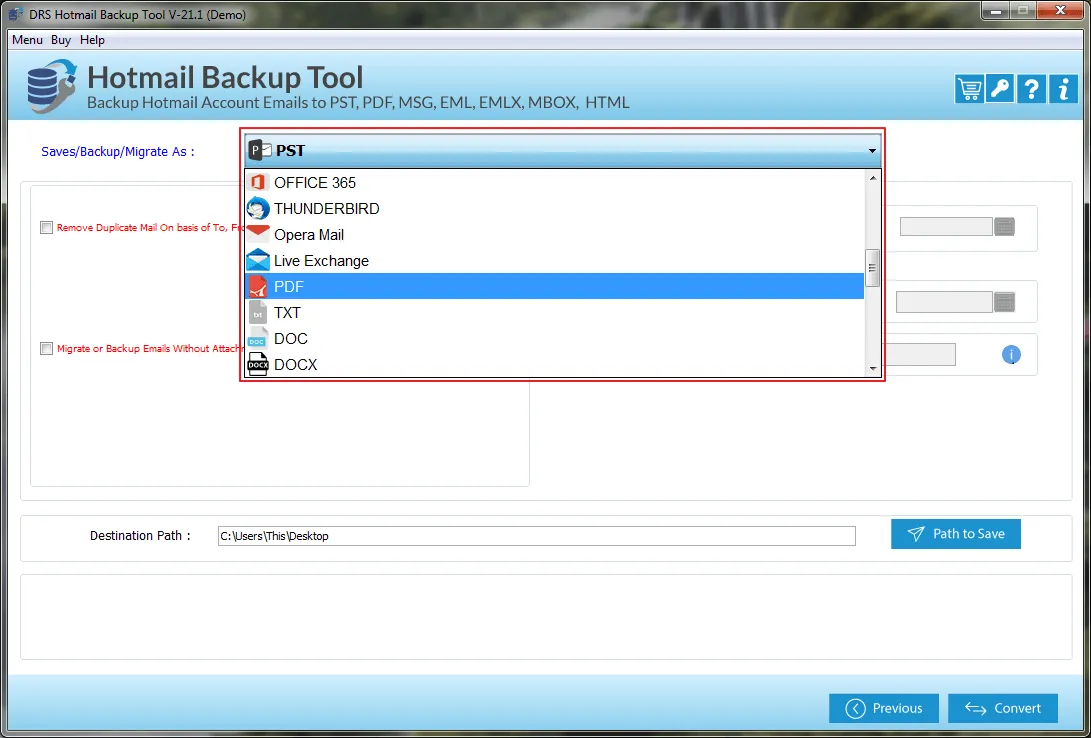Click the format list scroll-down arrow
Viewport: 1091px width, 738px height.
point(873,369)
